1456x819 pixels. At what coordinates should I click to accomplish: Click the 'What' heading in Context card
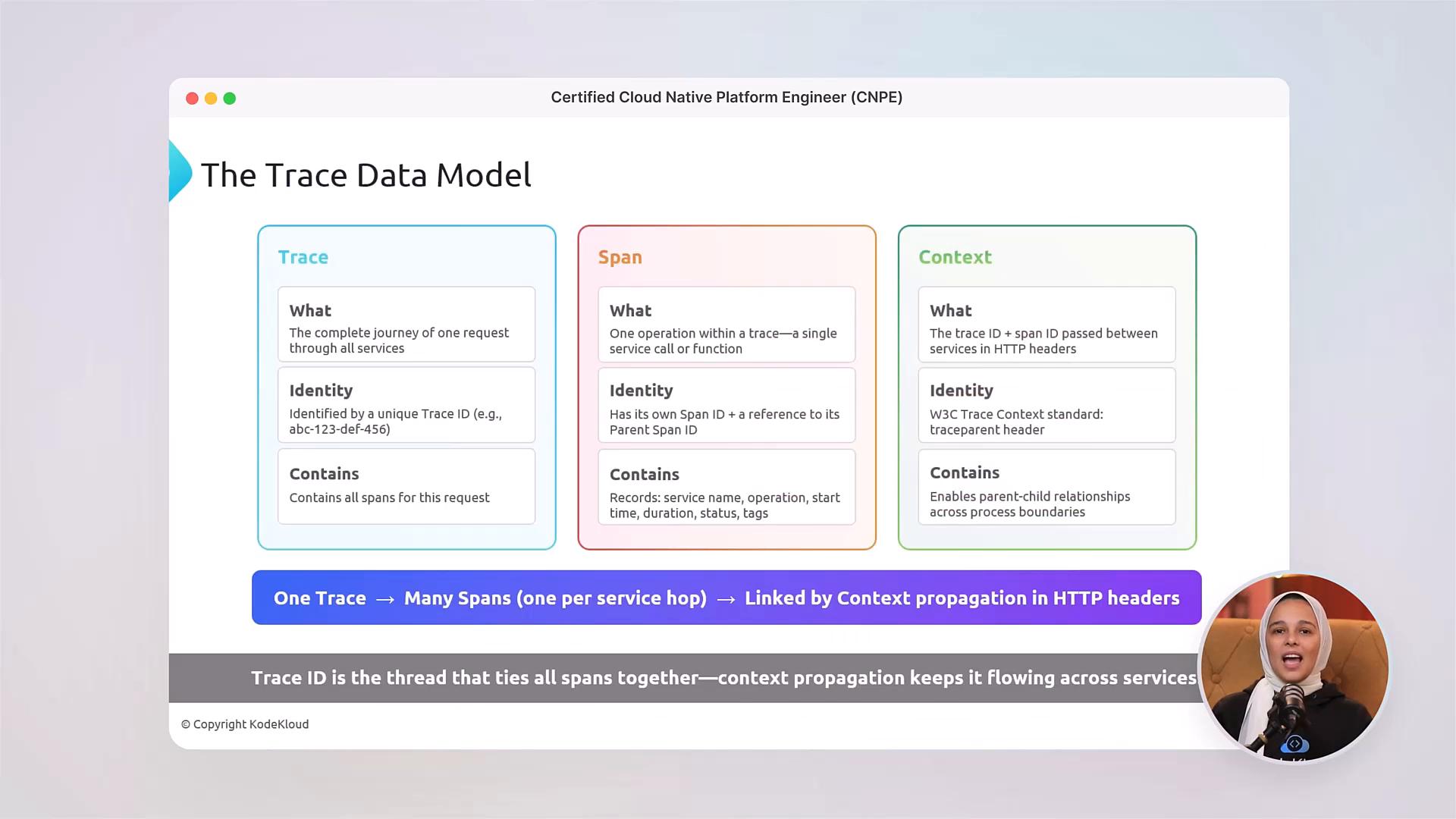point(951,311)
